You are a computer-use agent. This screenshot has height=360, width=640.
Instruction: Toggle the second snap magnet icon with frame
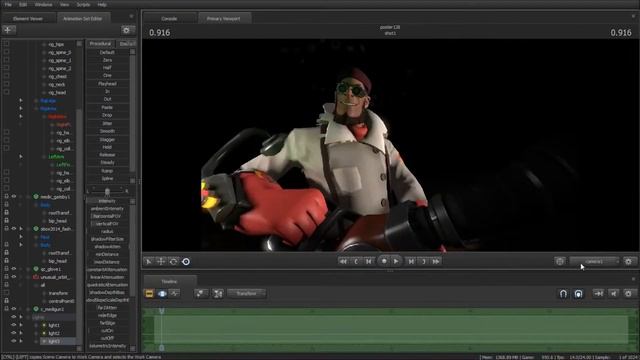[578, 293]
